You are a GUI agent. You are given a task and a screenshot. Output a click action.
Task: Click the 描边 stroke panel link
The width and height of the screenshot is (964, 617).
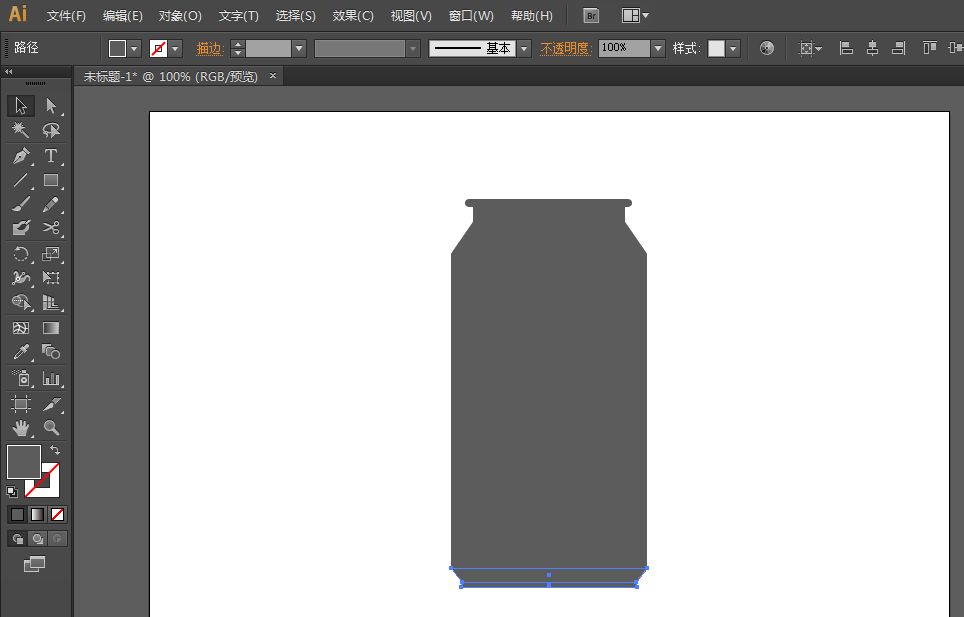coord(210,48)
